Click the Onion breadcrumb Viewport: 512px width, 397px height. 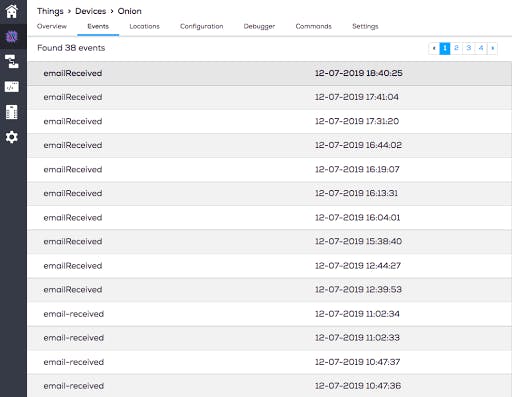[x=130, y=11]
